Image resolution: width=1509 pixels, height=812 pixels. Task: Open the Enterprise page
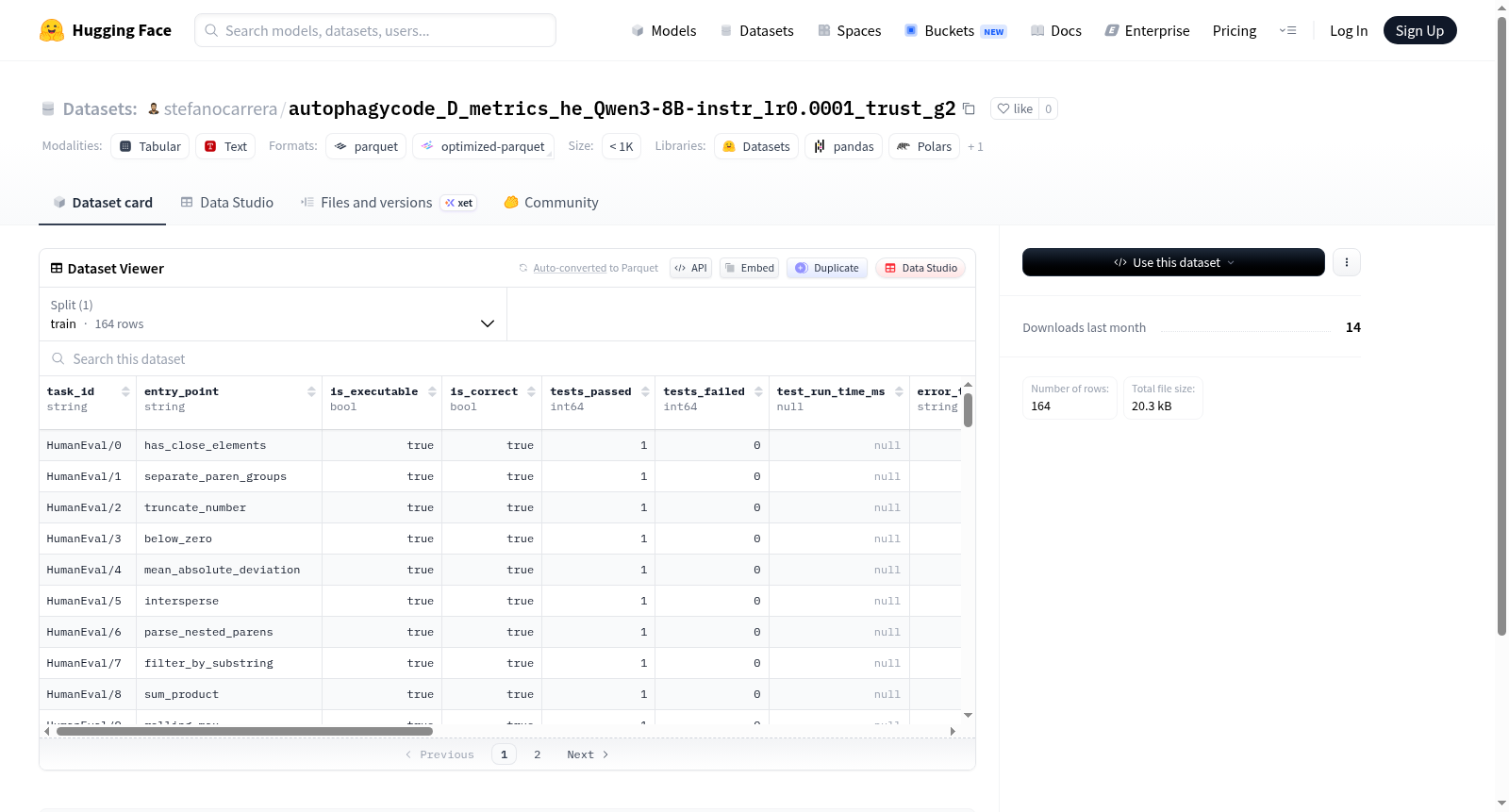[x=1148, y=30]
